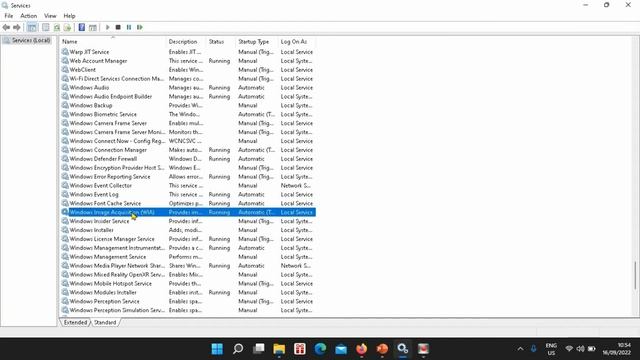Open the Windows Start menu
This screenshot has width=640, height=360.
point(217,349)
